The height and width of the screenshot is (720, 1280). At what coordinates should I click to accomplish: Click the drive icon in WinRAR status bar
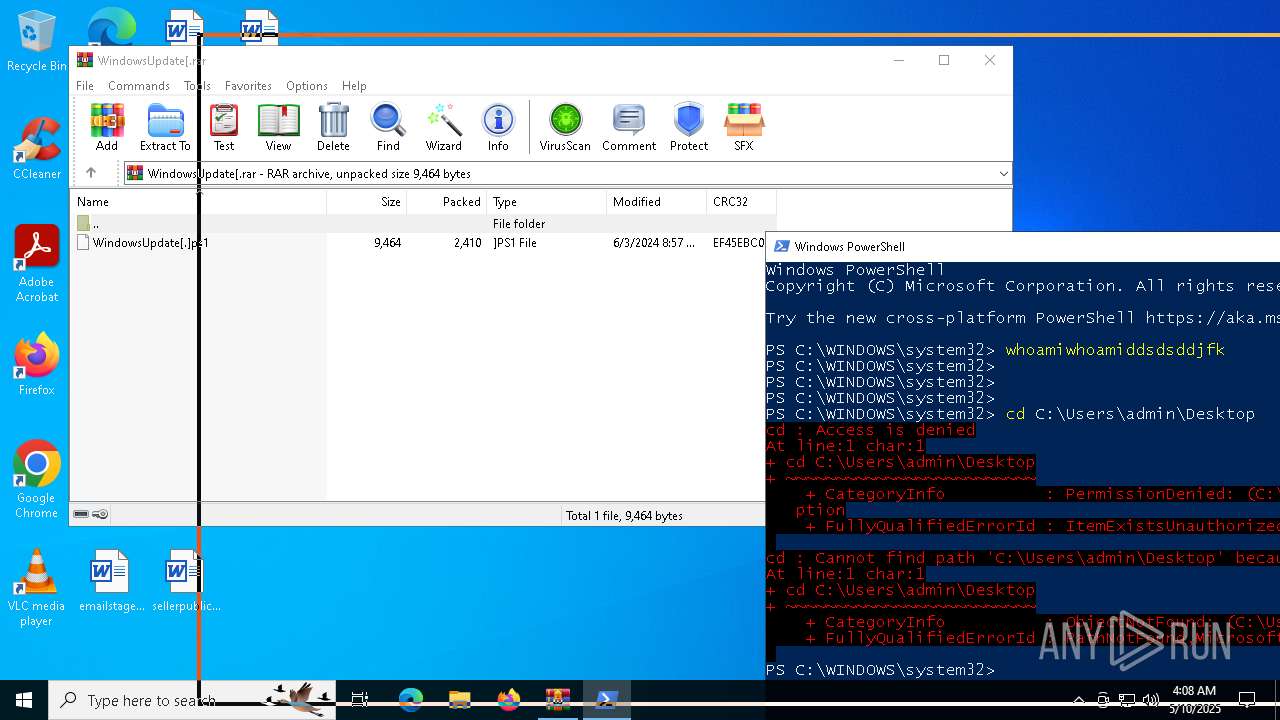81,515
